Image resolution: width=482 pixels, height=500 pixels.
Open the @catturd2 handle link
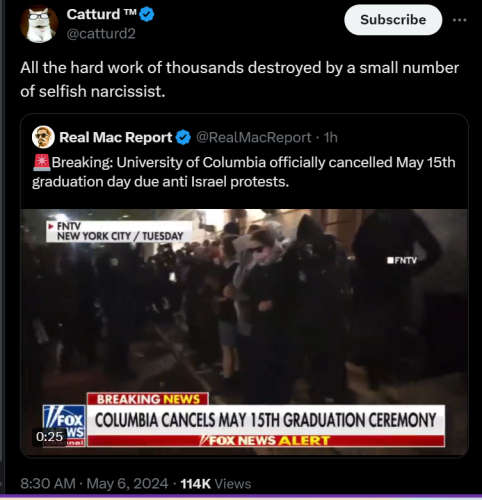click(x=101, y=34)
